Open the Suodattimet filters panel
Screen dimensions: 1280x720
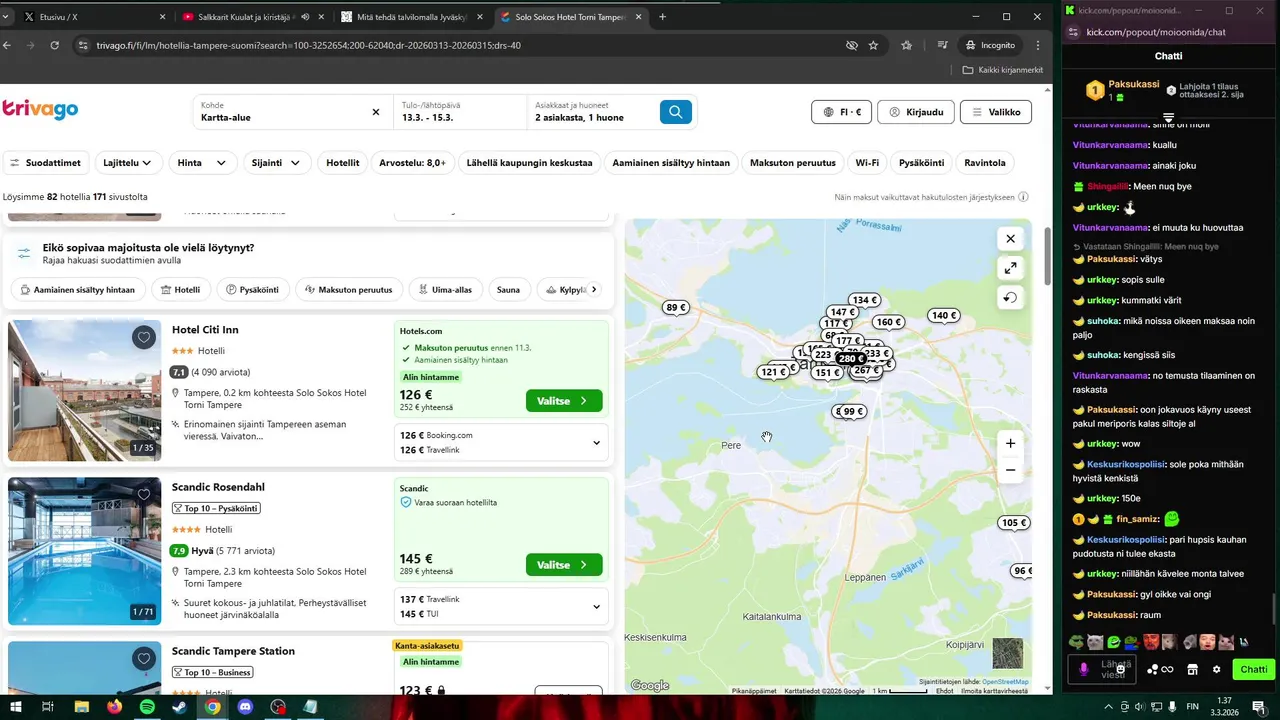pyautogui.click(x=46, y=163)
